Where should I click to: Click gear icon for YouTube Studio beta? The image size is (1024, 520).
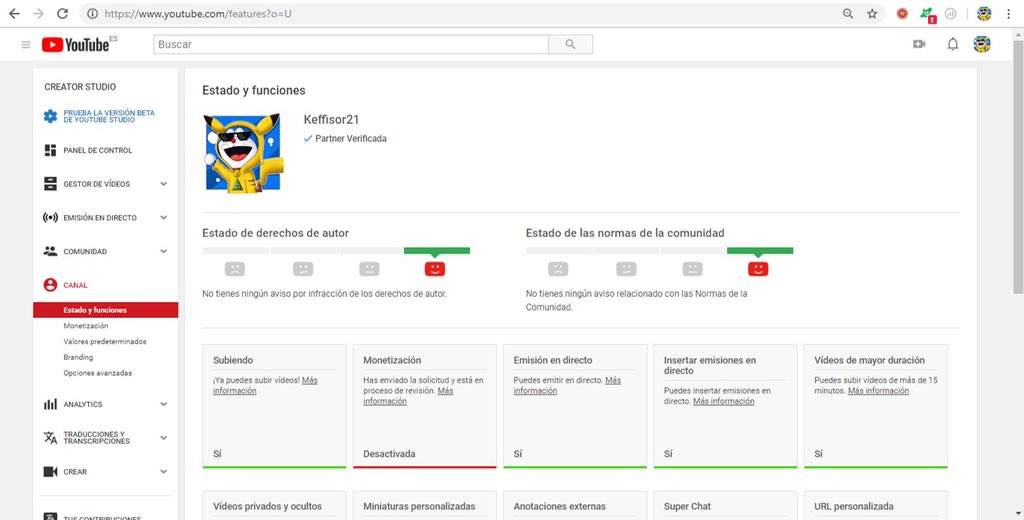pyautogui.click(x=50, y=116)
